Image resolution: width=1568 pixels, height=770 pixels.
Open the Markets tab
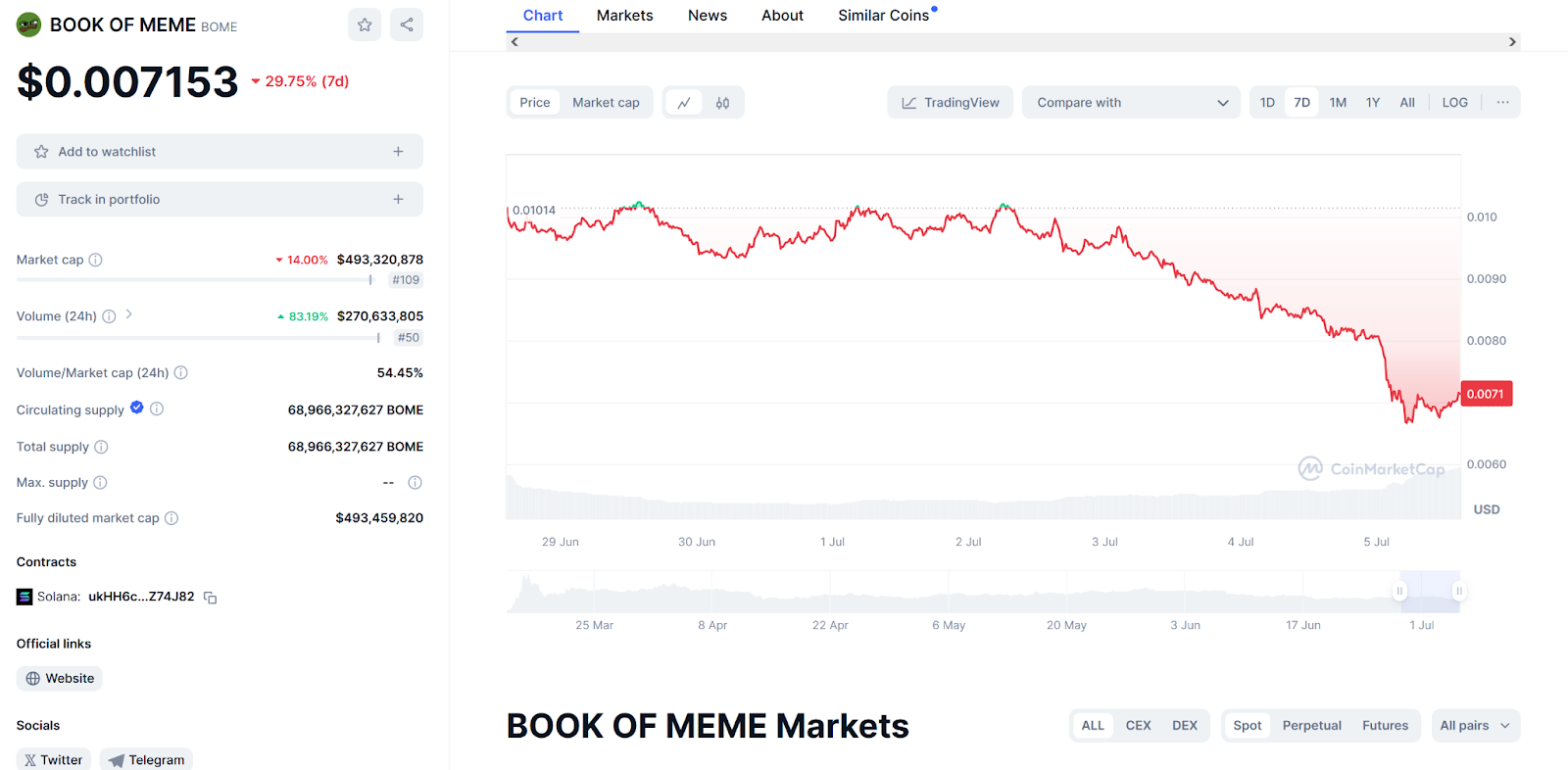pyautogui.click(x=625, y=16)
